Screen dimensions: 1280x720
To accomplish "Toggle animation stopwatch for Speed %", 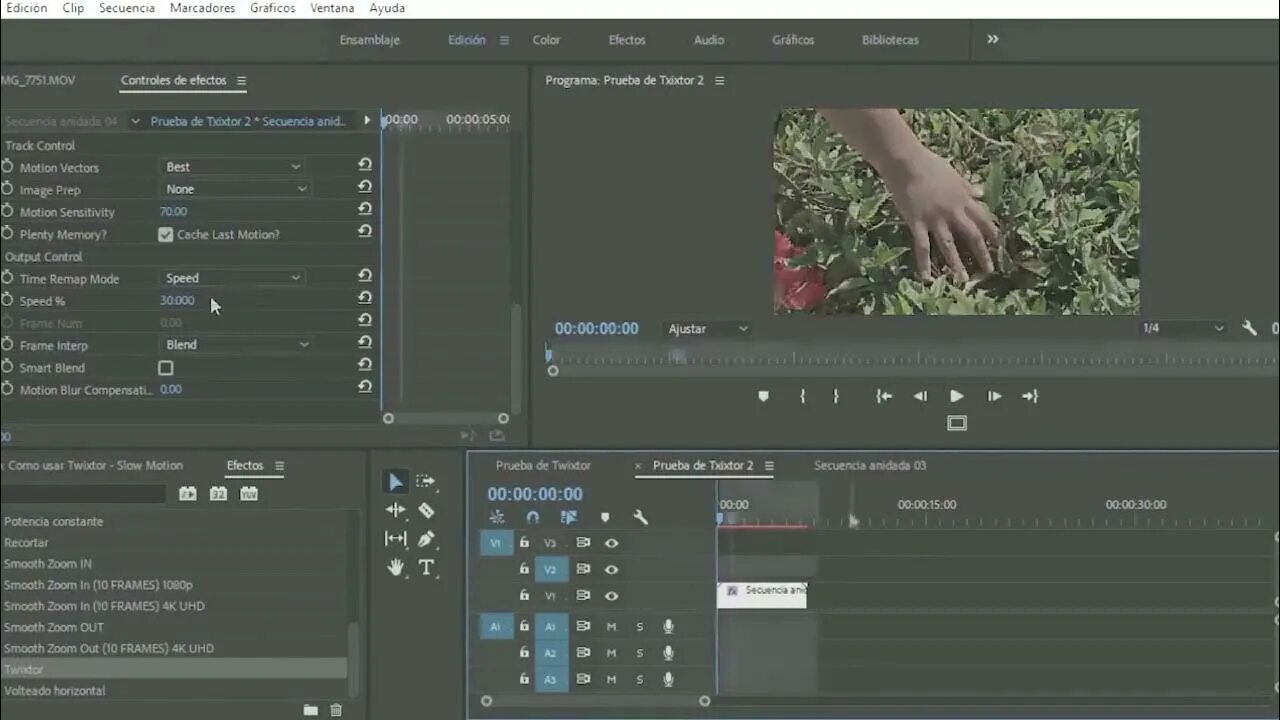I will pos(8,300).
